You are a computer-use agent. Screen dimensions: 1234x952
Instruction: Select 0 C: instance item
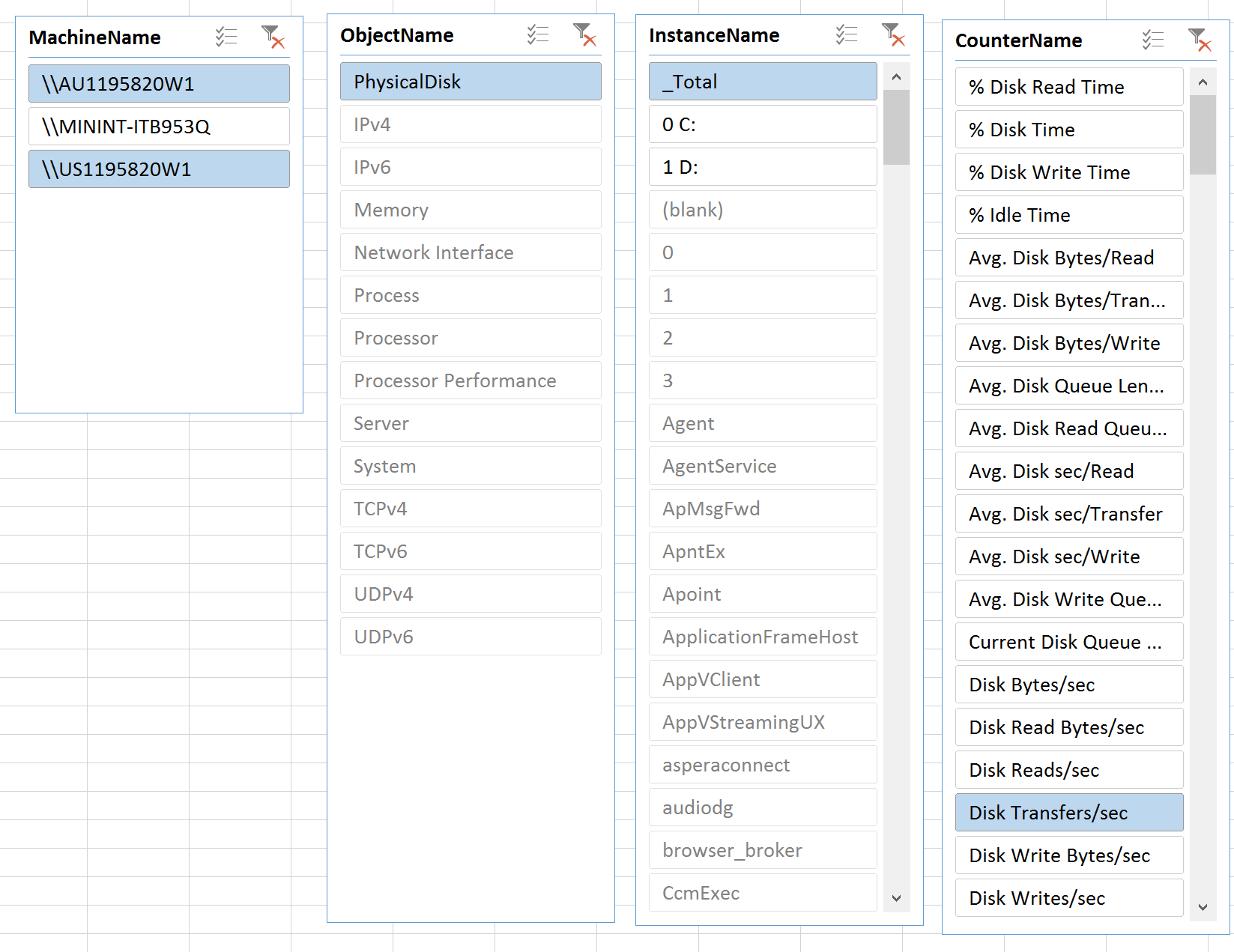pyautogui.click(x=763, y=124)
